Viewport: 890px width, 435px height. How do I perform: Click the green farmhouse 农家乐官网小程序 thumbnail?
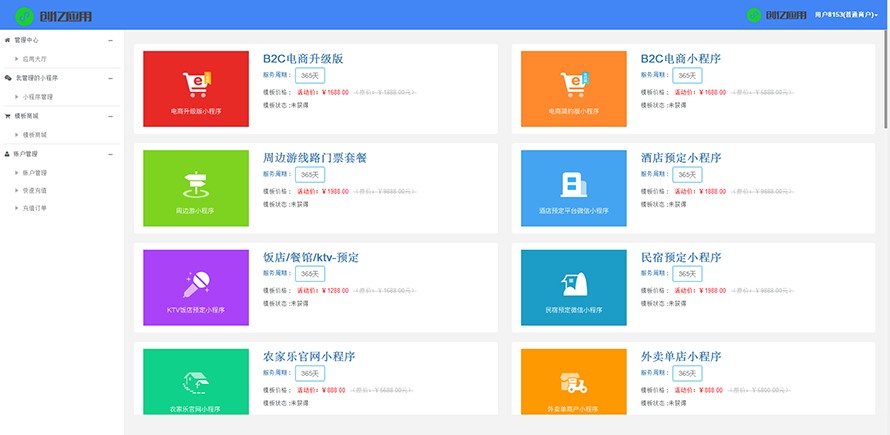pos(196,382)
